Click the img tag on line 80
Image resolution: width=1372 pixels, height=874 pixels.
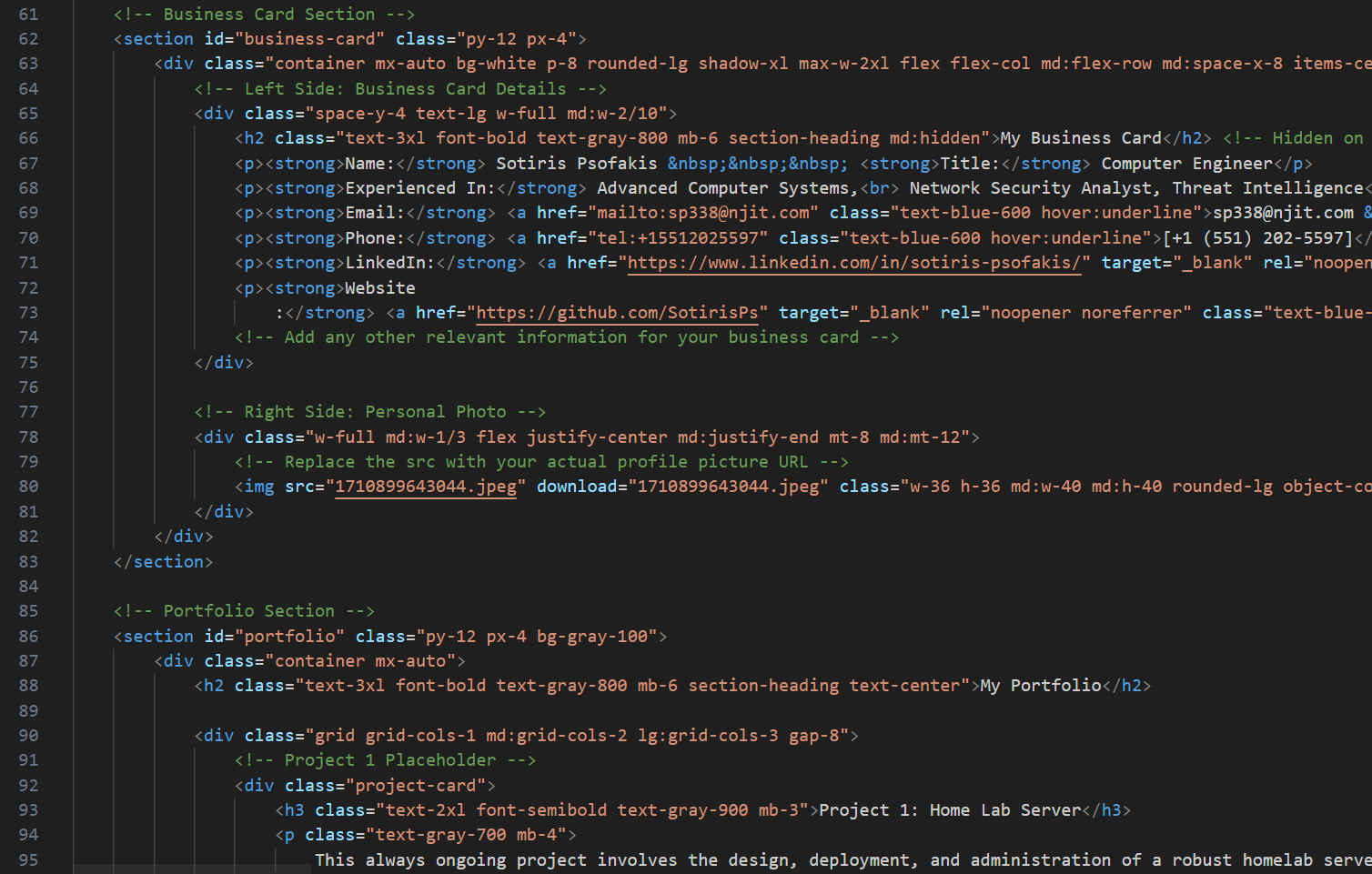(x=259, y=486)
